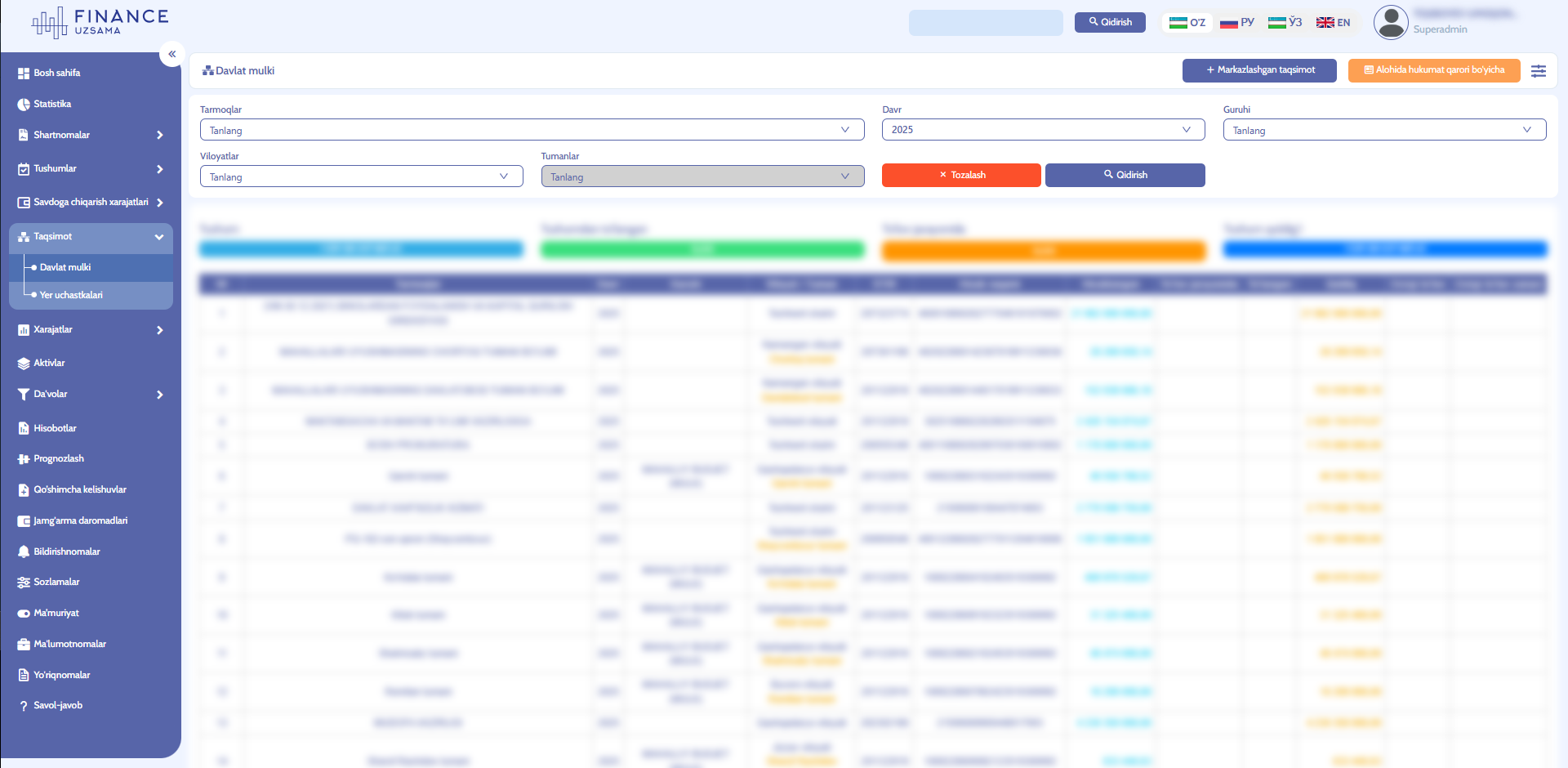
Task: Expand the Viloyatlar dropdown
Action: [361, 176]
